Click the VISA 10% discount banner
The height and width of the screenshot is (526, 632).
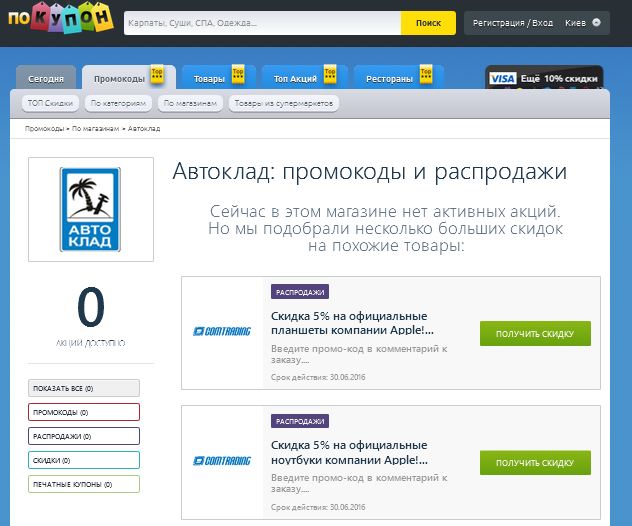pos(545,79)
